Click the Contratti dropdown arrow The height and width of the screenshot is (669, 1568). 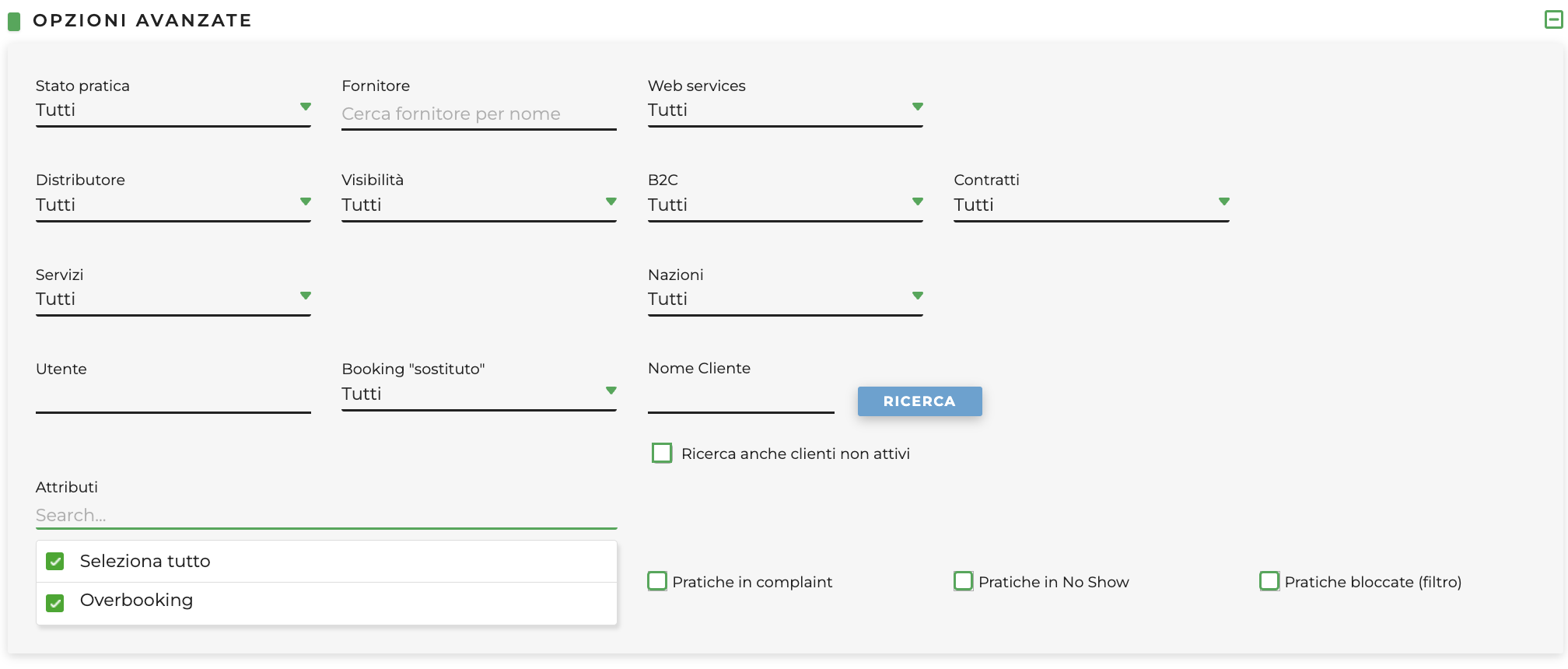point(1224,201)
